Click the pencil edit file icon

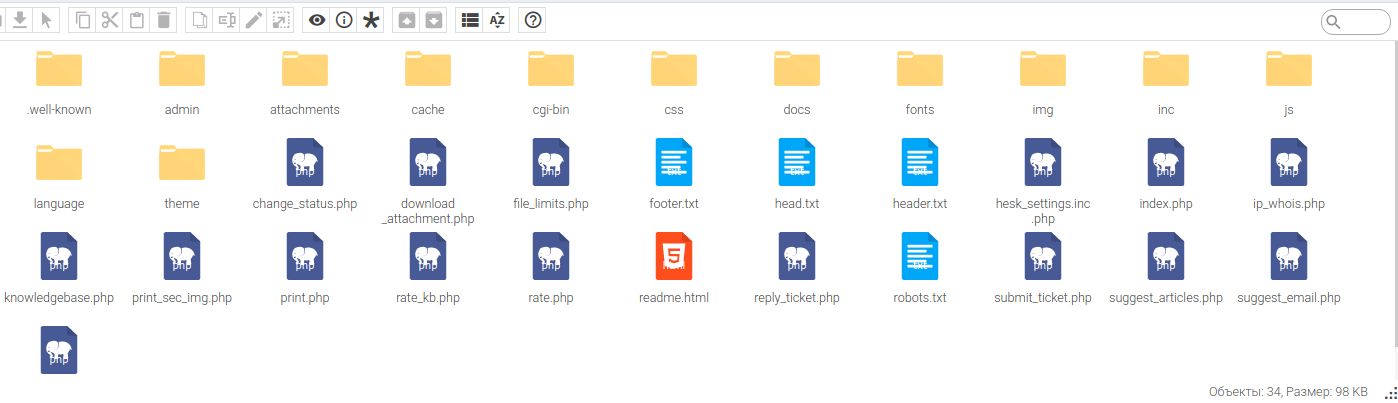coord(254,20)
